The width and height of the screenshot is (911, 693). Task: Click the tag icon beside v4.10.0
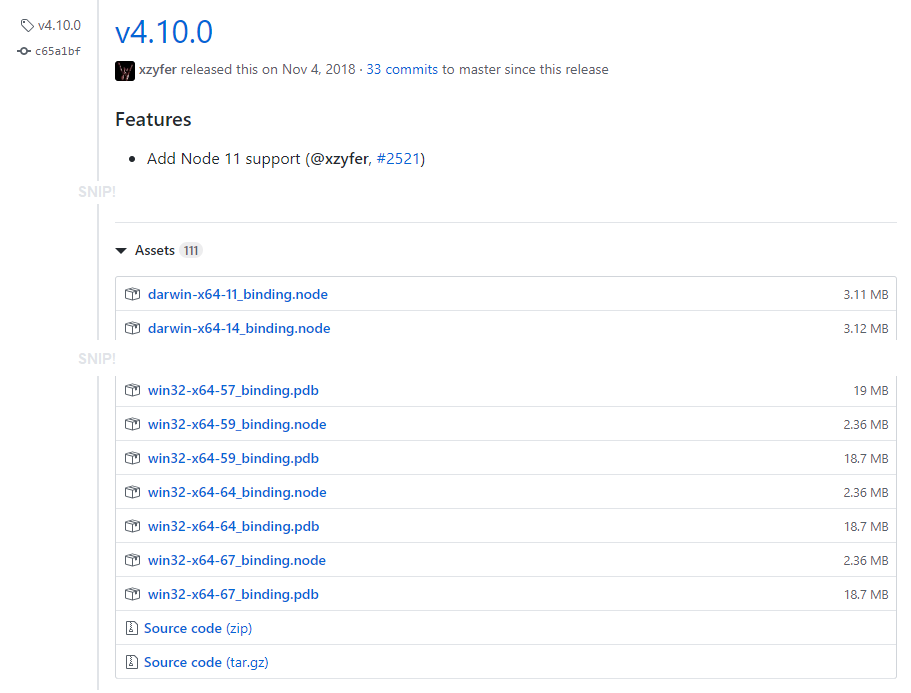25,24
